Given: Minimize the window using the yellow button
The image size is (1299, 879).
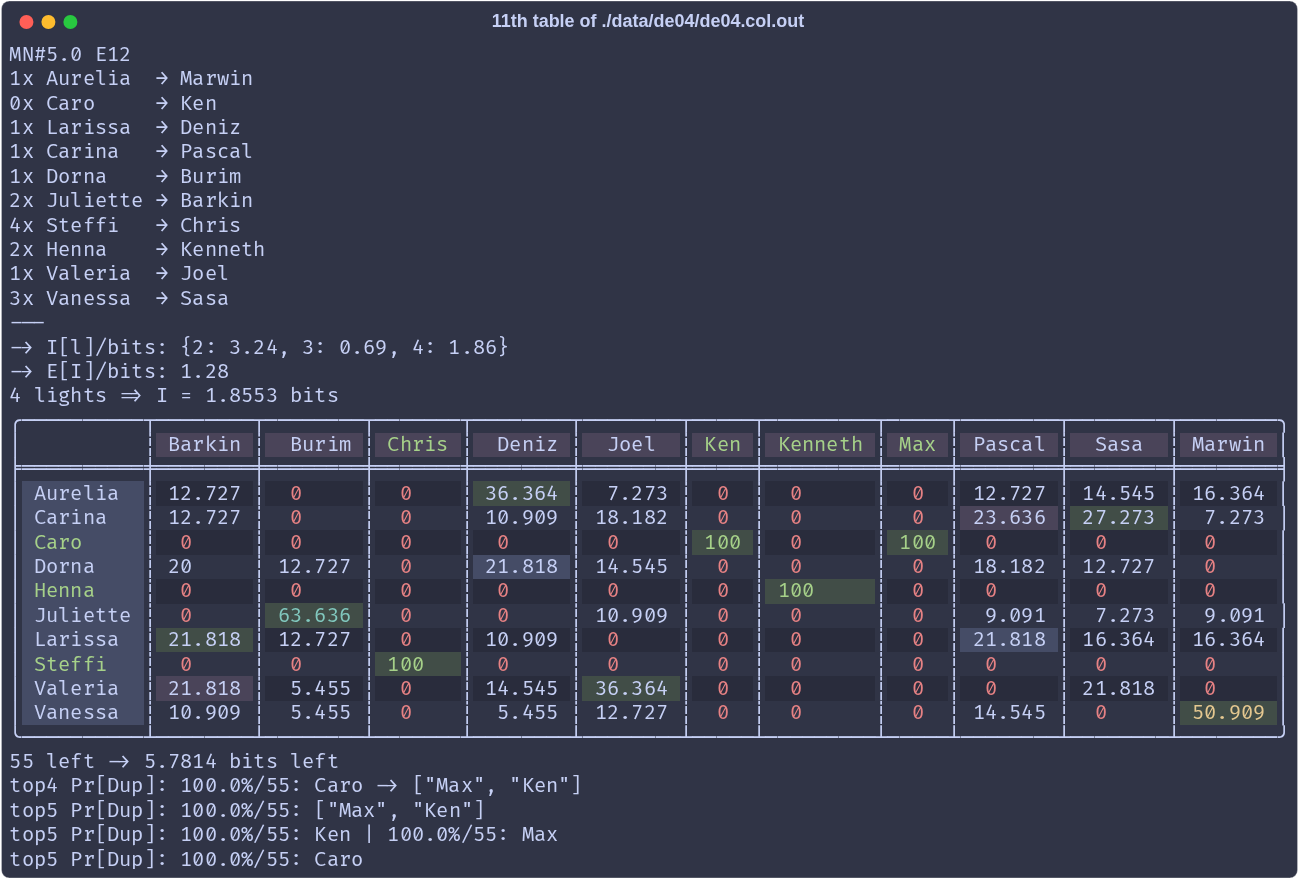Looking at the screenshot, I should [48, 22].
